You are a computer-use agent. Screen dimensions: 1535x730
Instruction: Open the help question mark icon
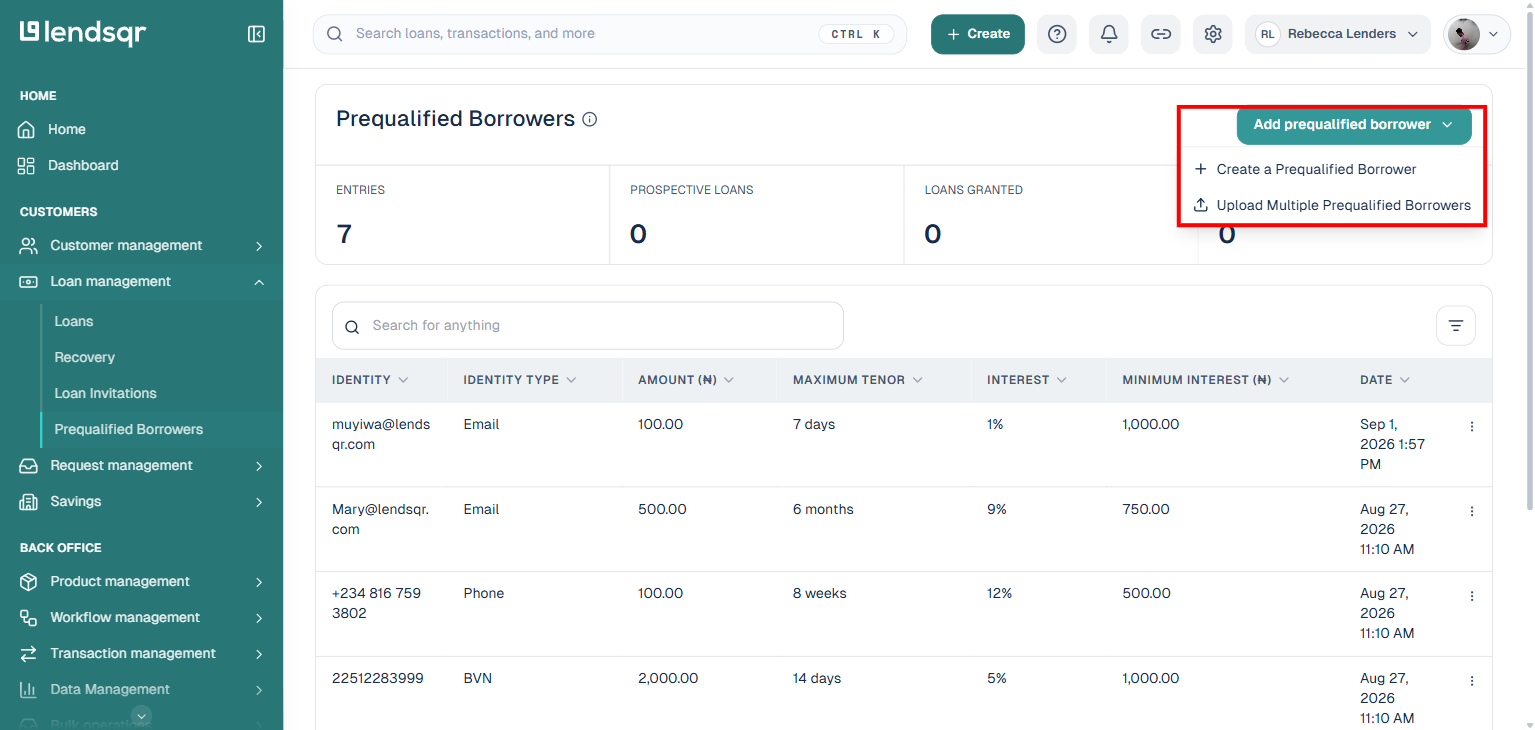[x=1057, y=34]
